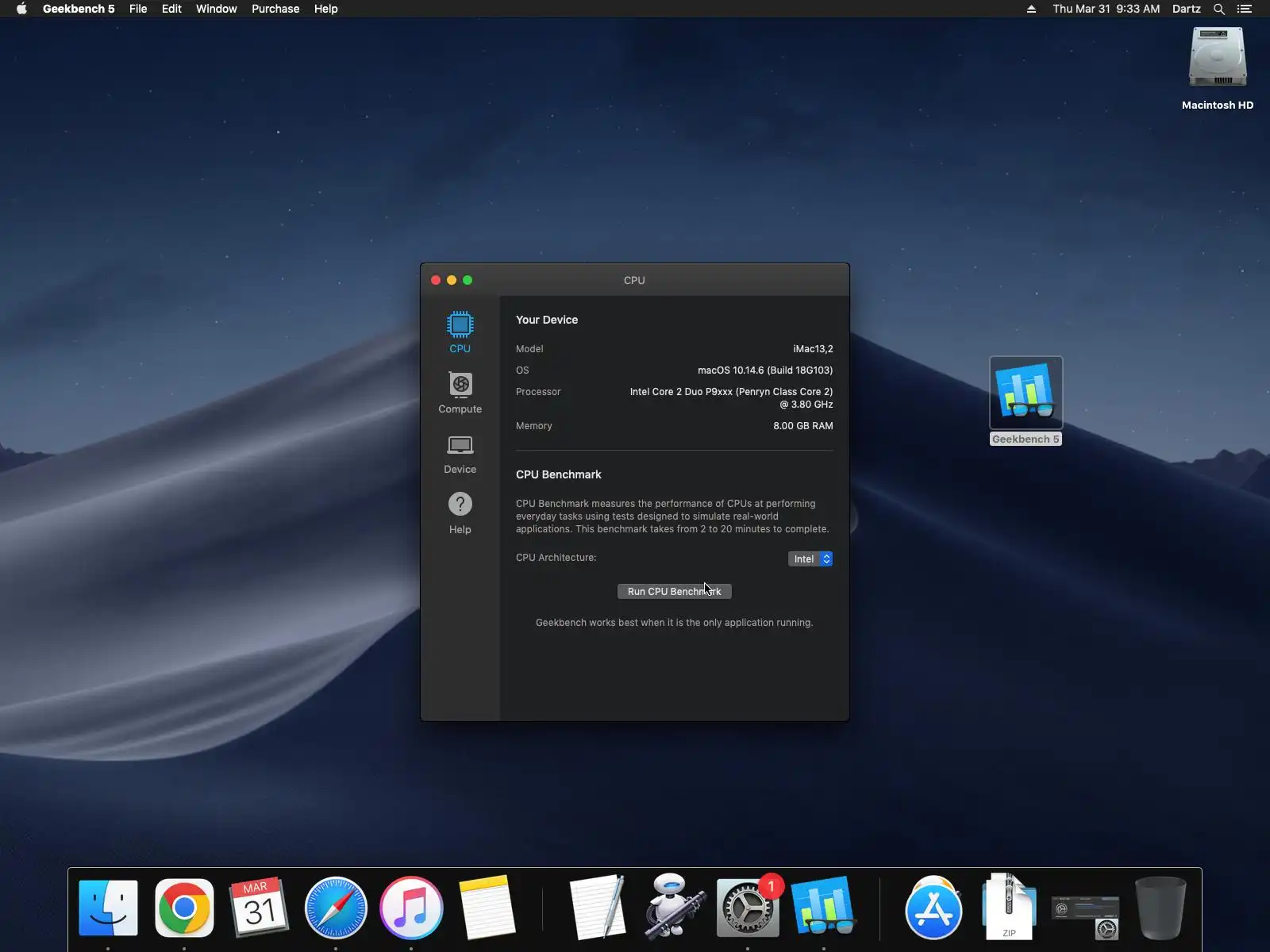Click the "Geekbench works best" note text

pos(674,623)
